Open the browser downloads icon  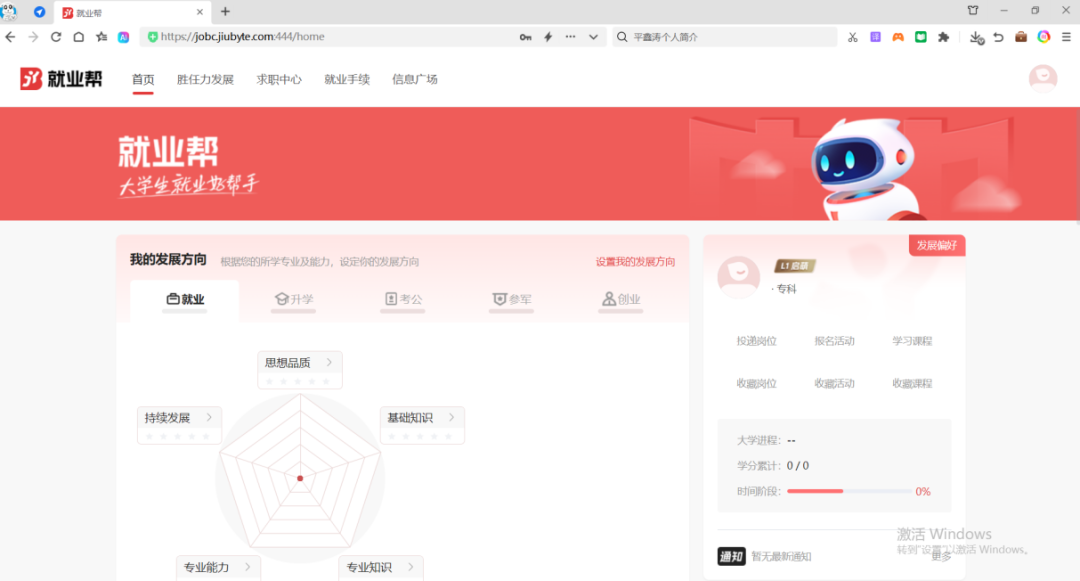point(977,37)
